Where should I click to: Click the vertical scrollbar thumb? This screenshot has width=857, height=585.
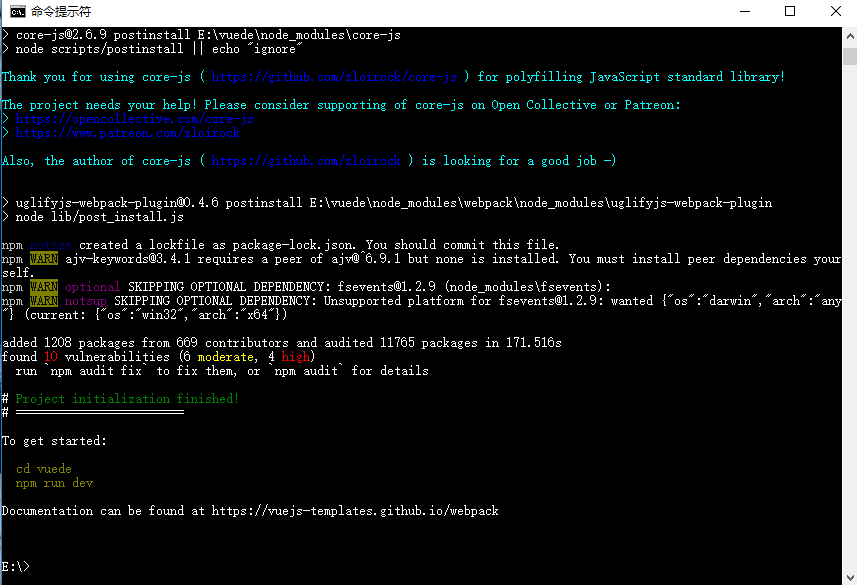[x=850, y=56]
